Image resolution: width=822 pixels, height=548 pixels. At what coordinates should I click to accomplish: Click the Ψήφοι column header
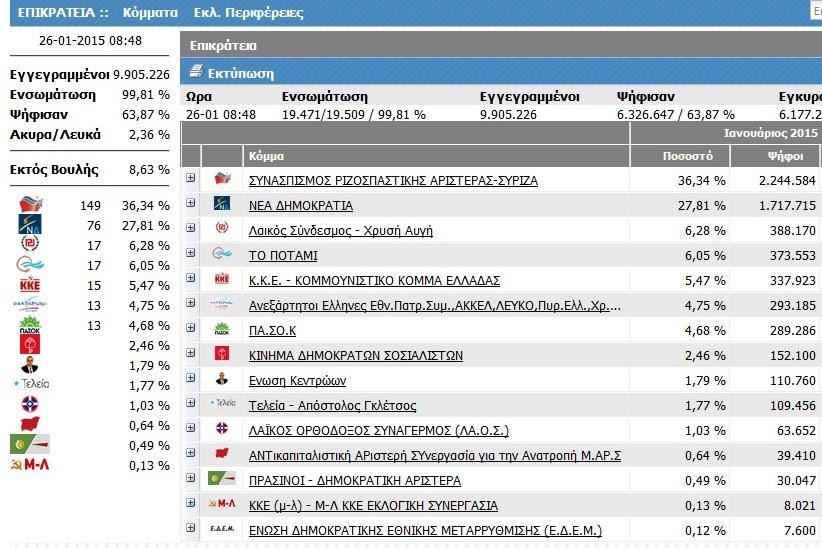777,156
